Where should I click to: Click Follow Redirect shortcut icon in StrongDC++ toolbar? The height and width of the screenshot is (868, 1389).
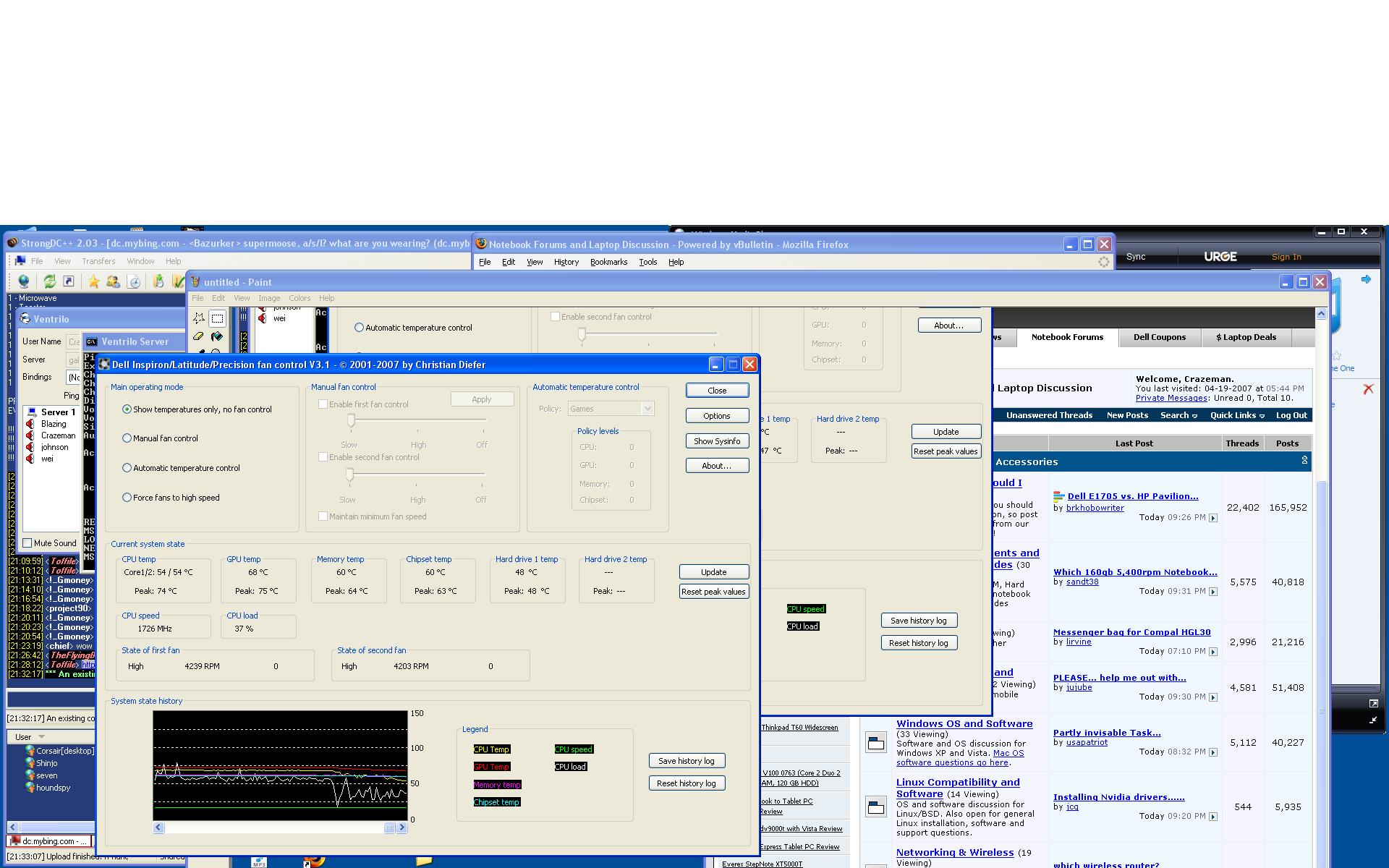tap(69, 281)
